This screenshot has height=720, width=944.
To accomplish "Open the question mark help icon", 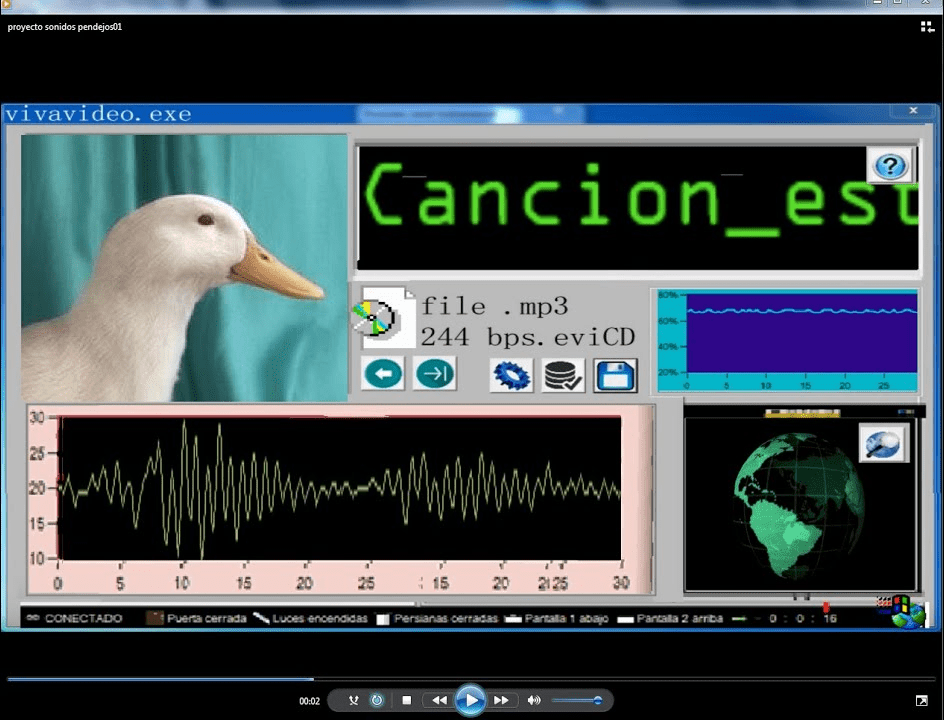I will pos(890,166).
